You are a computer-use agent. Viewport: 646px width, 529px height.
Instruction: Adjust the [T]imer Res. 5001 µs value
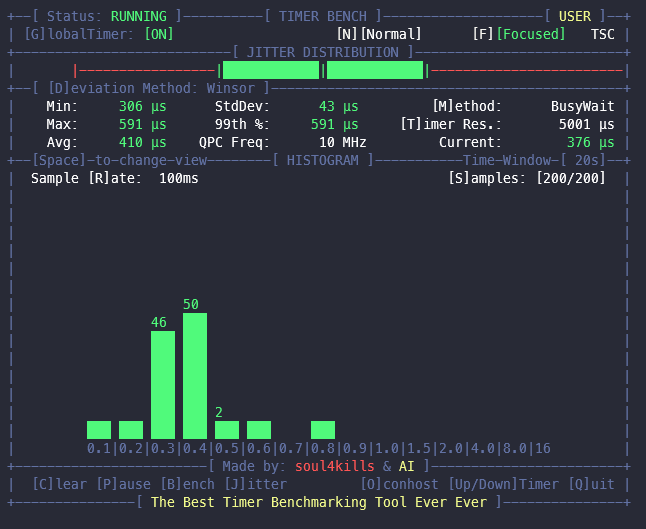coord(586,124)
